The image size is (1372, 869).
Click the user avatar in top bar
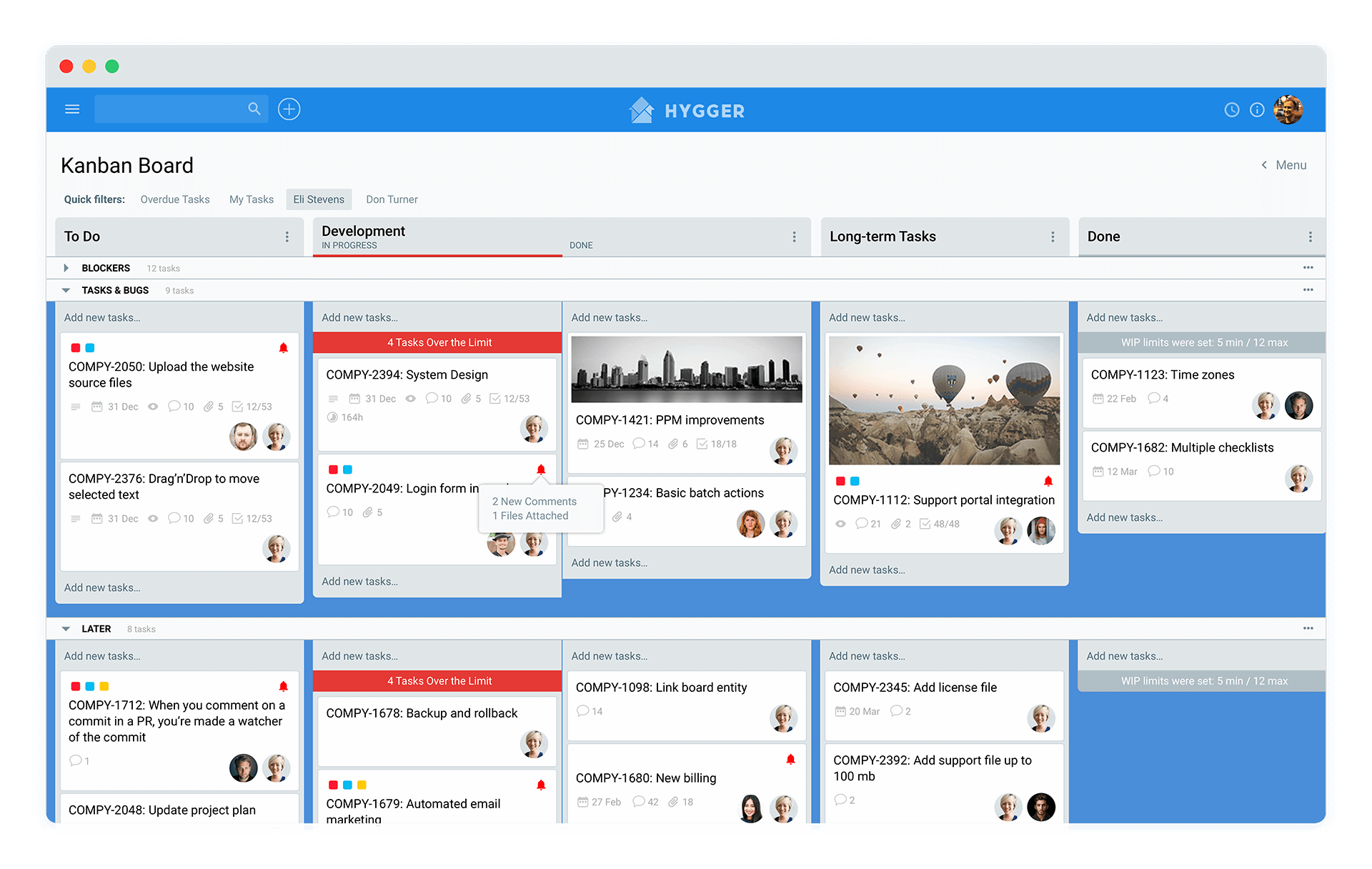click(1288, 110)
